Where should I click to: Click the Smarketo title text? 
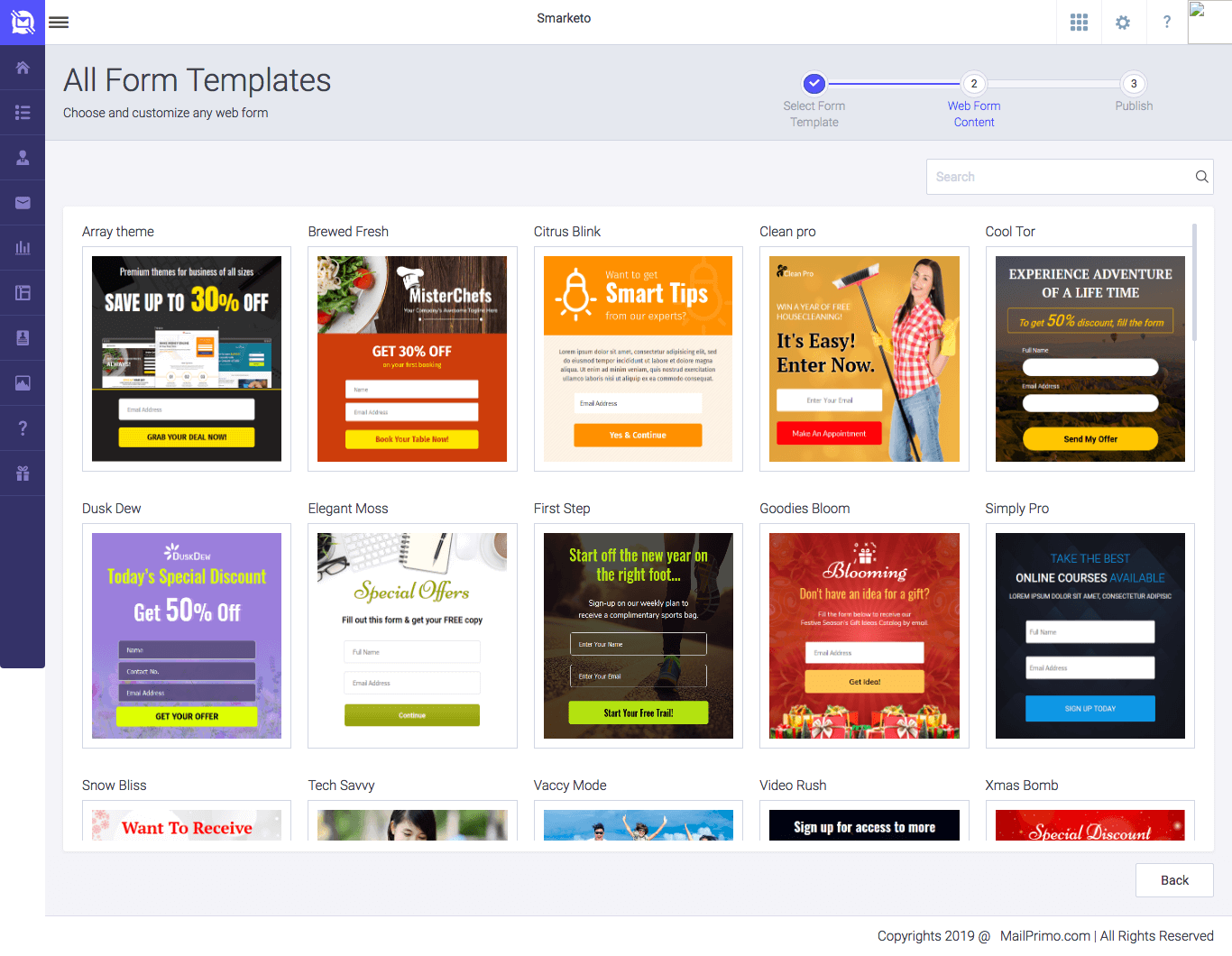[564, 18]
